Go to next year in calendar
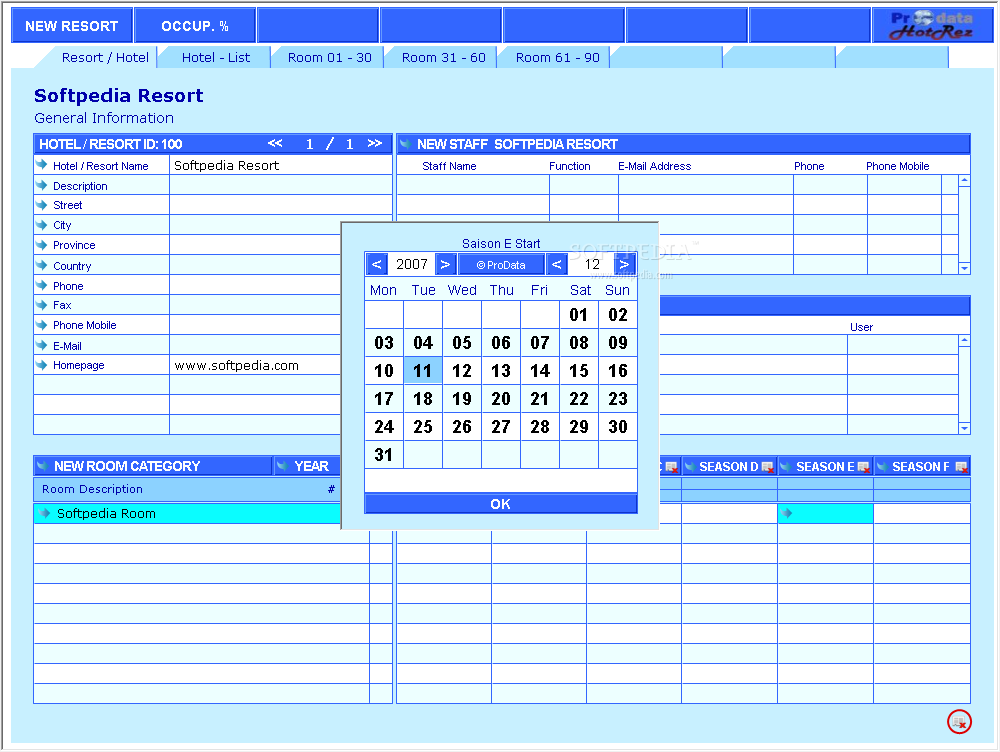Screen dimensions: 1000x752 445,264
